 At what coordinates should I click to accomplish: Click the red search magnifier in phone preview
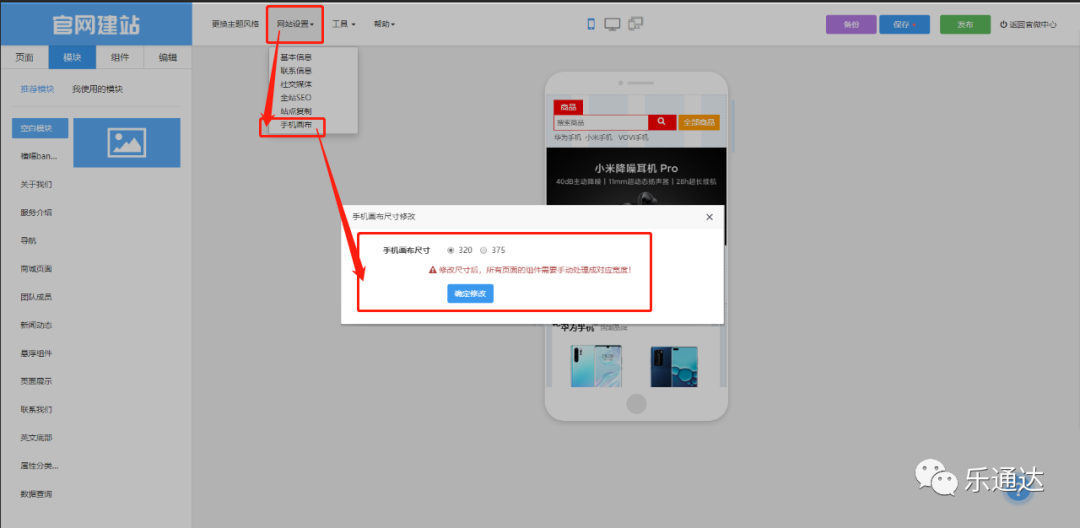[662, 122]
